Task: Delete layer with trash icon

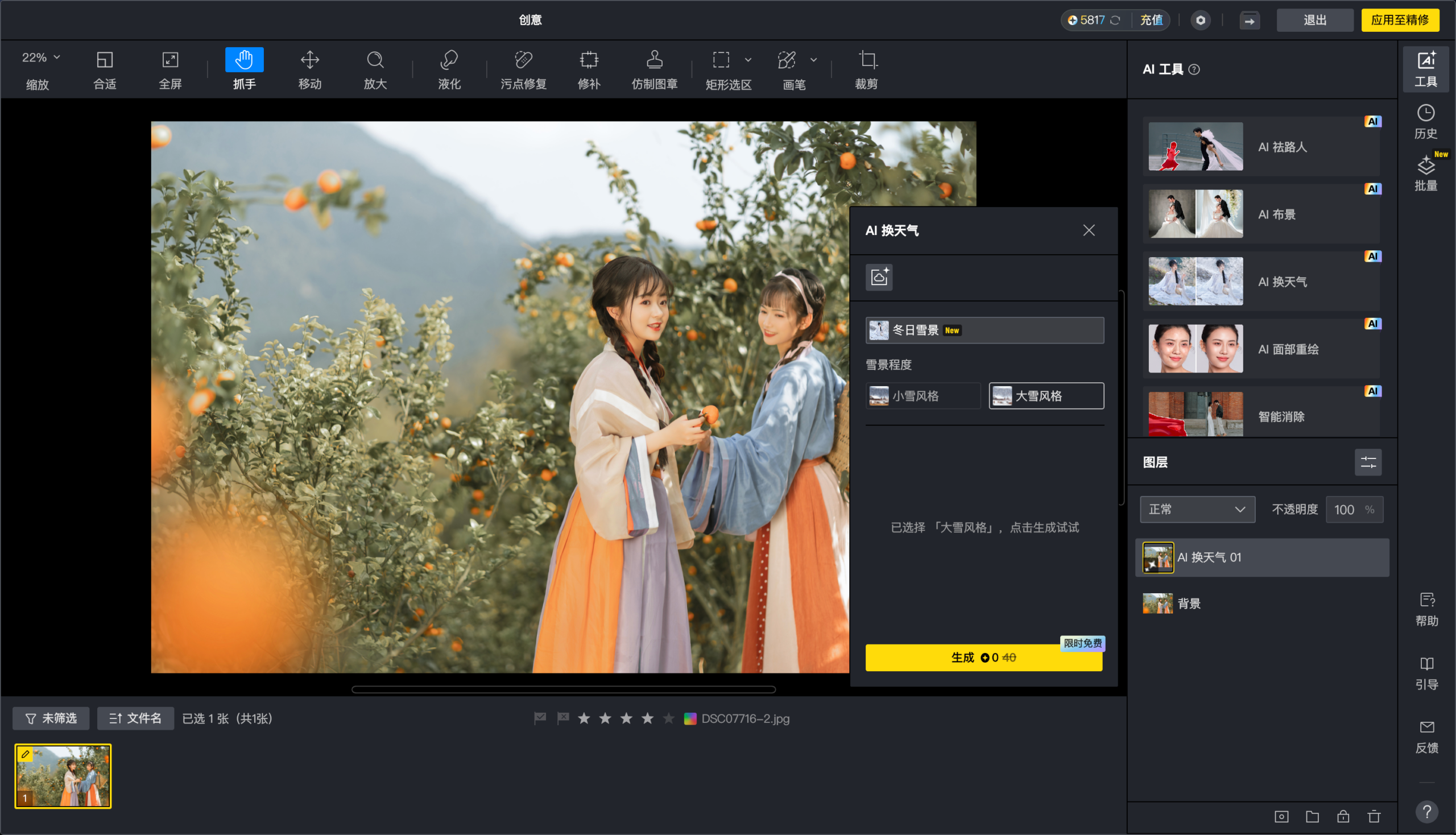Action: point(1374,816)
